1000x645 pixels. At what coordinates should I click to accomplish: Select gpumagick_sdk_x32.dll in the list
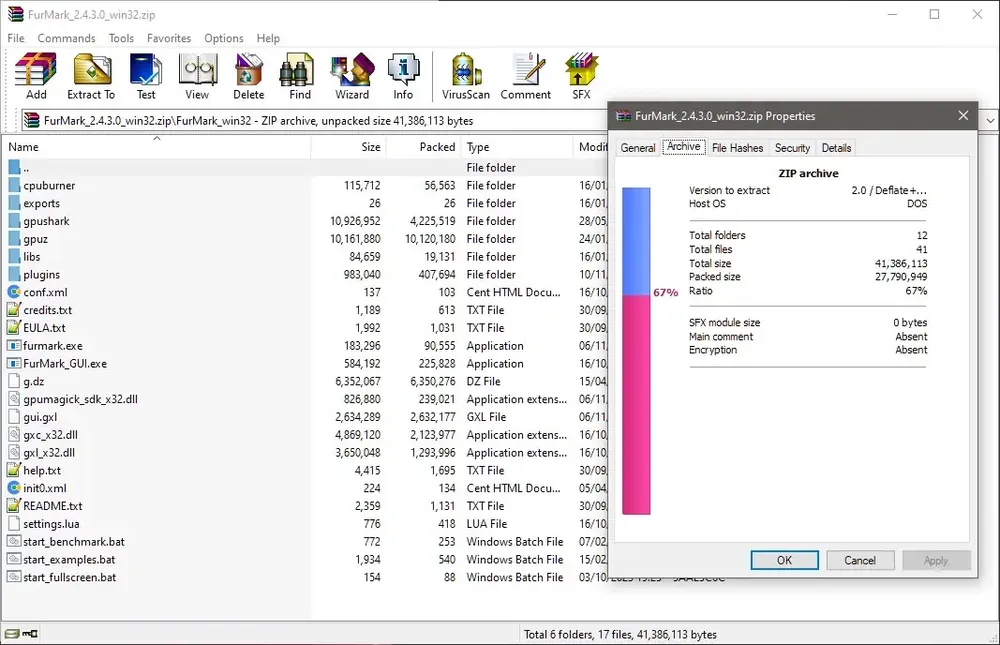tap(304, 399)
